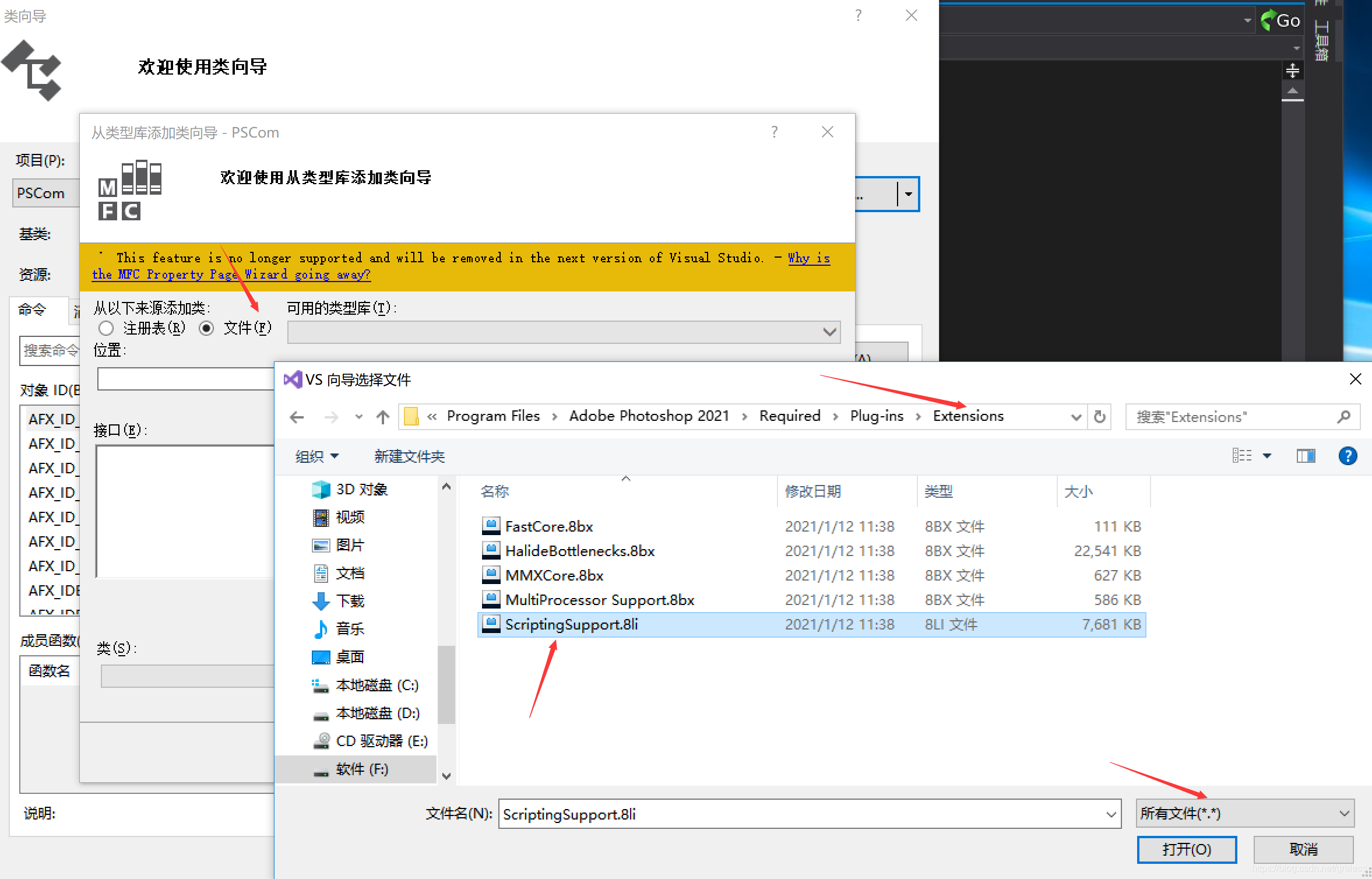Click the navigation pane scrollbar down arrow
This screenshot has width=1372, height=879.
click(x=446, y=776)
